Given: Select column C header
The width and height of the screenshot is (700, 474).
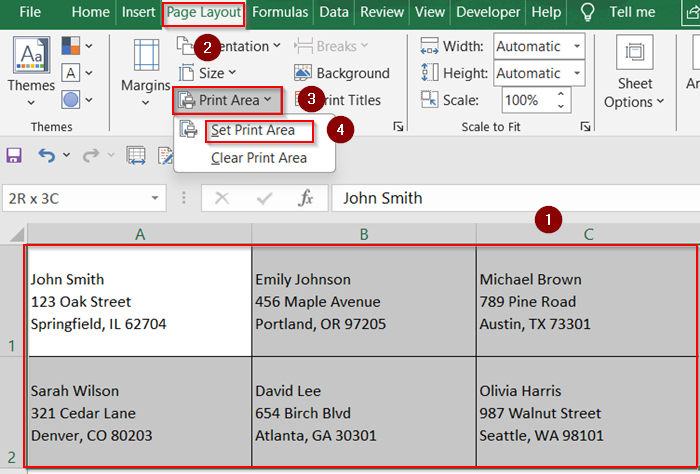Looking at the screenshot, I should pos(588,234).
